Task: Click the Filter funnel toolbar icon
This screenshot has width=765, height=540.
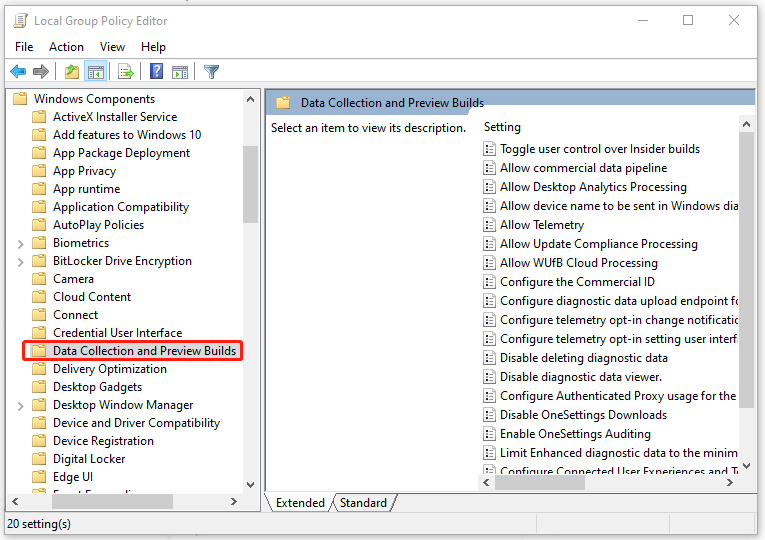Action: (x=211, y=72)
